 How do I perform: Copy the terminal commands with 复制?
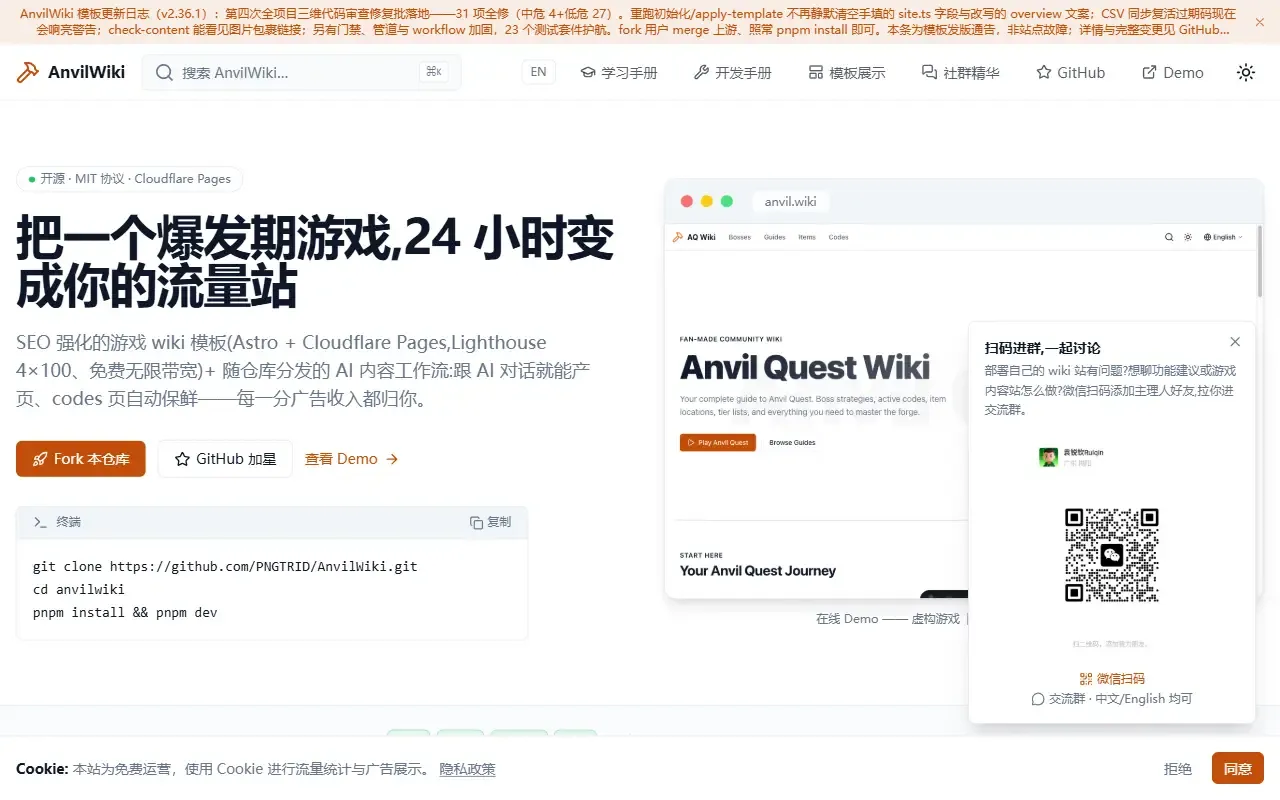click(491, 522)
